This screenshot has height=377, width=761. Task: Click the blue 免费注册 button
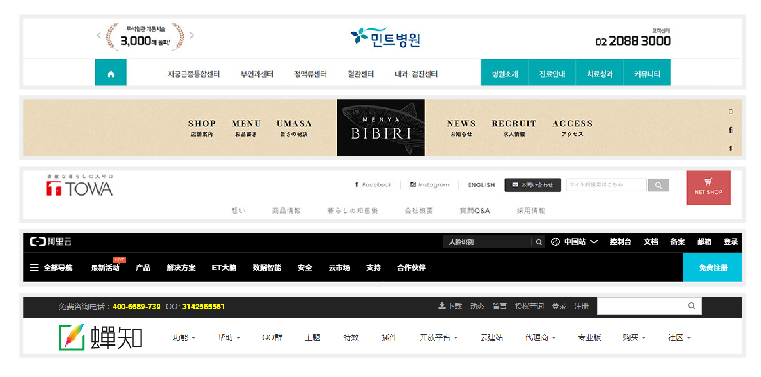tap(712, 267)
